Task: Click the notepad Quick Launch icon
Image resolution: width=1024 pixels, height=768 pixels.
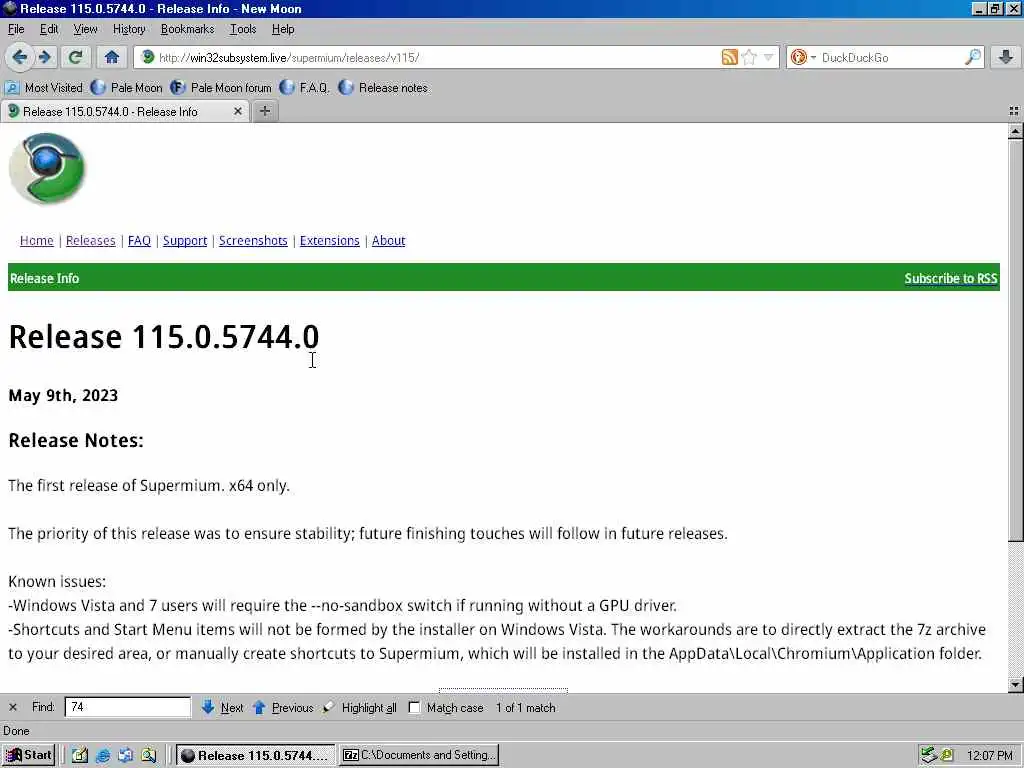Action: [x=80, y=756]
